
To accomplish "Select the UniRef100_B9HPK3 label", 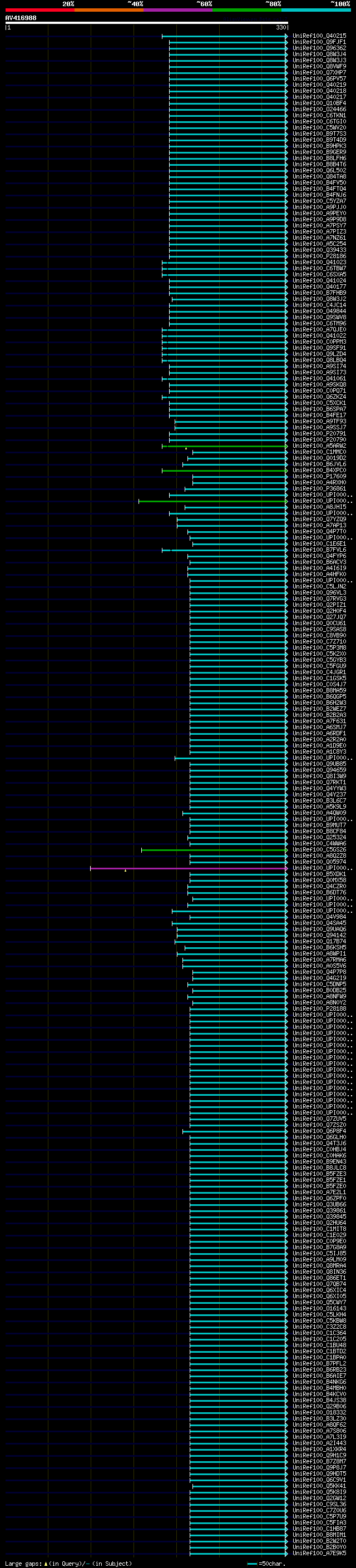I will pos(319,146).
